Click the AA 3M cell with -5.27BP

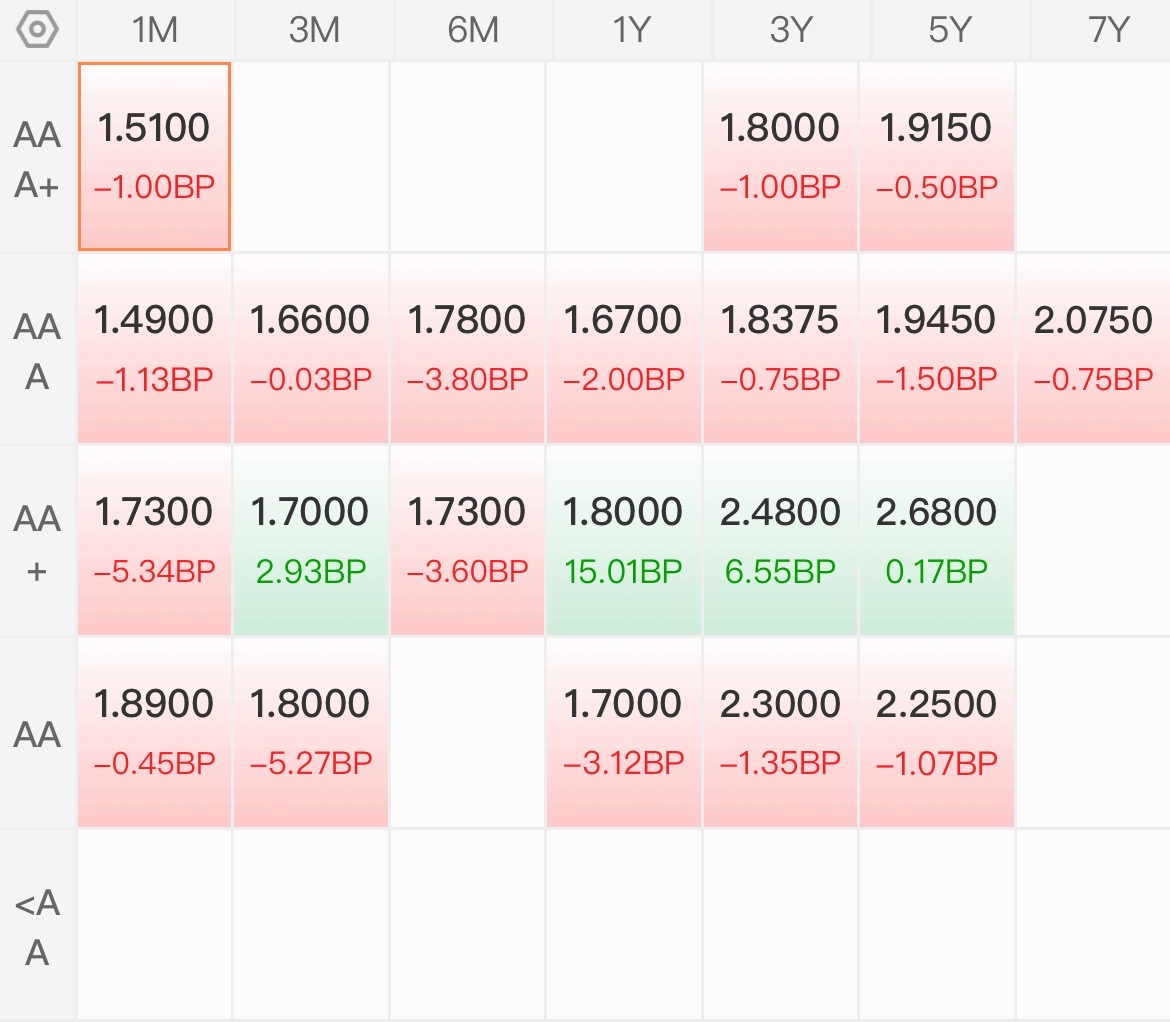click(x=310, y=733)
